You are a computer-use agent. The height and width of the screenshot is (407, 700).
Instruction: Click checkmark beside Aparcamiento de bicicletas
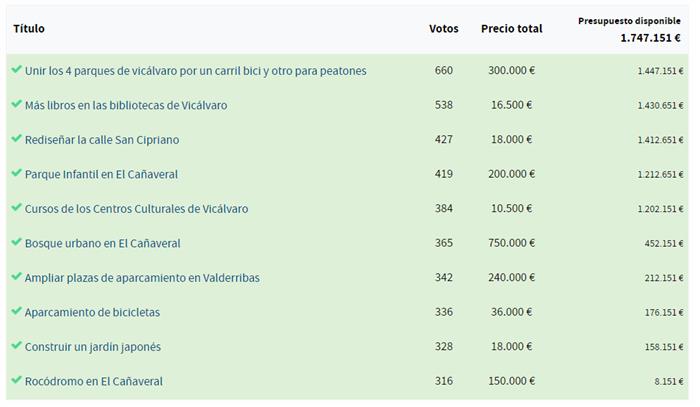point(16,311)
